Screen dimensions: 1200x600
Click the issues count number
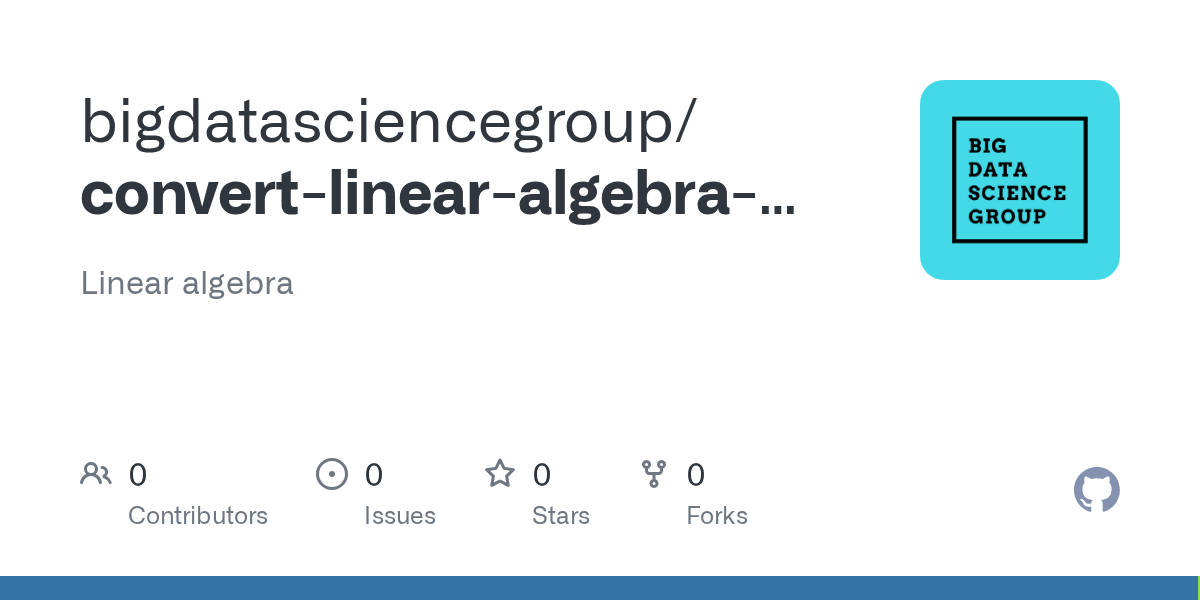coord(373,475)
